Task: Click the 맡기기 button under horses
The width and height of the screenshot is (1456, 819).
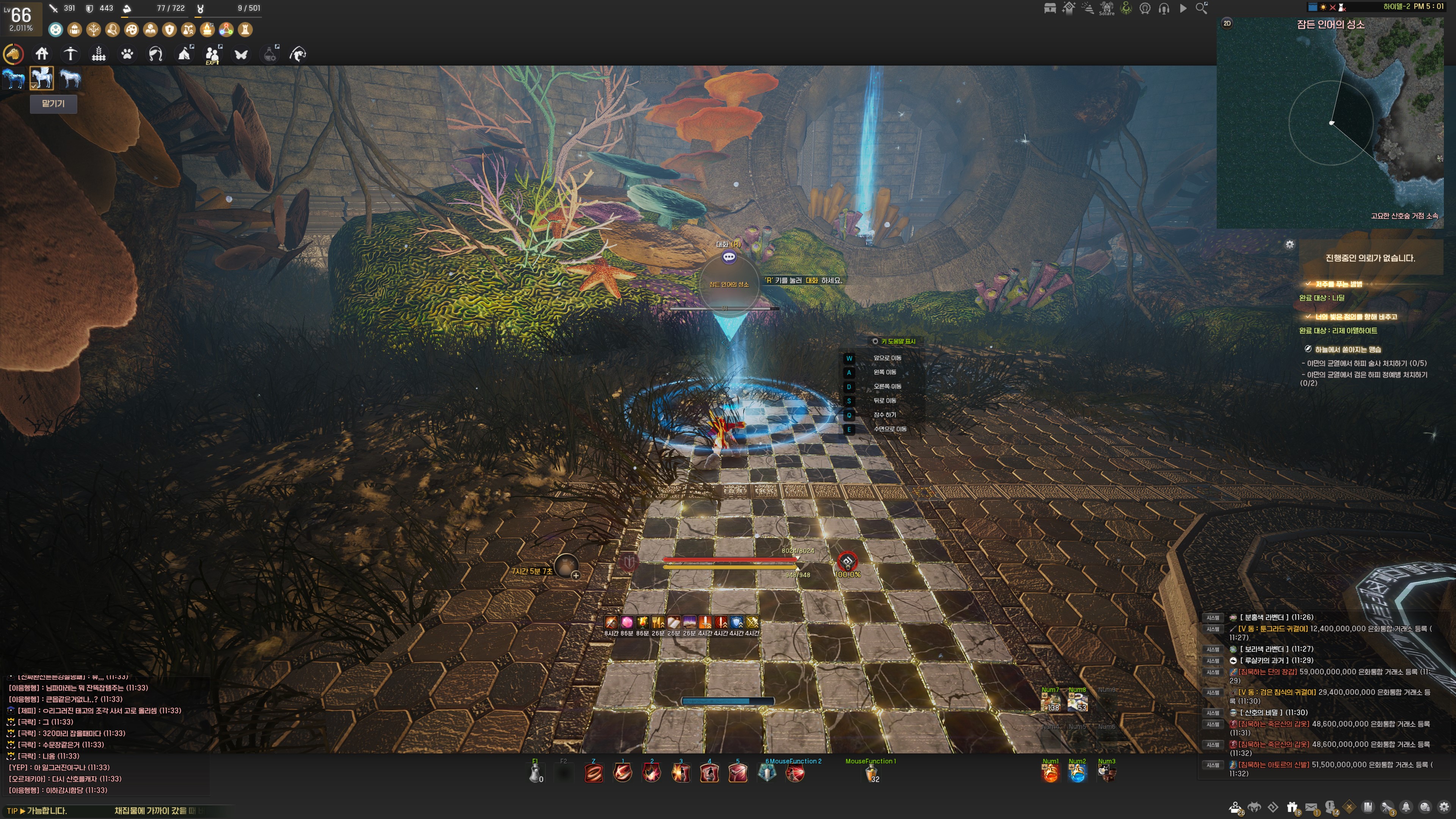Action: pos(53,104)
